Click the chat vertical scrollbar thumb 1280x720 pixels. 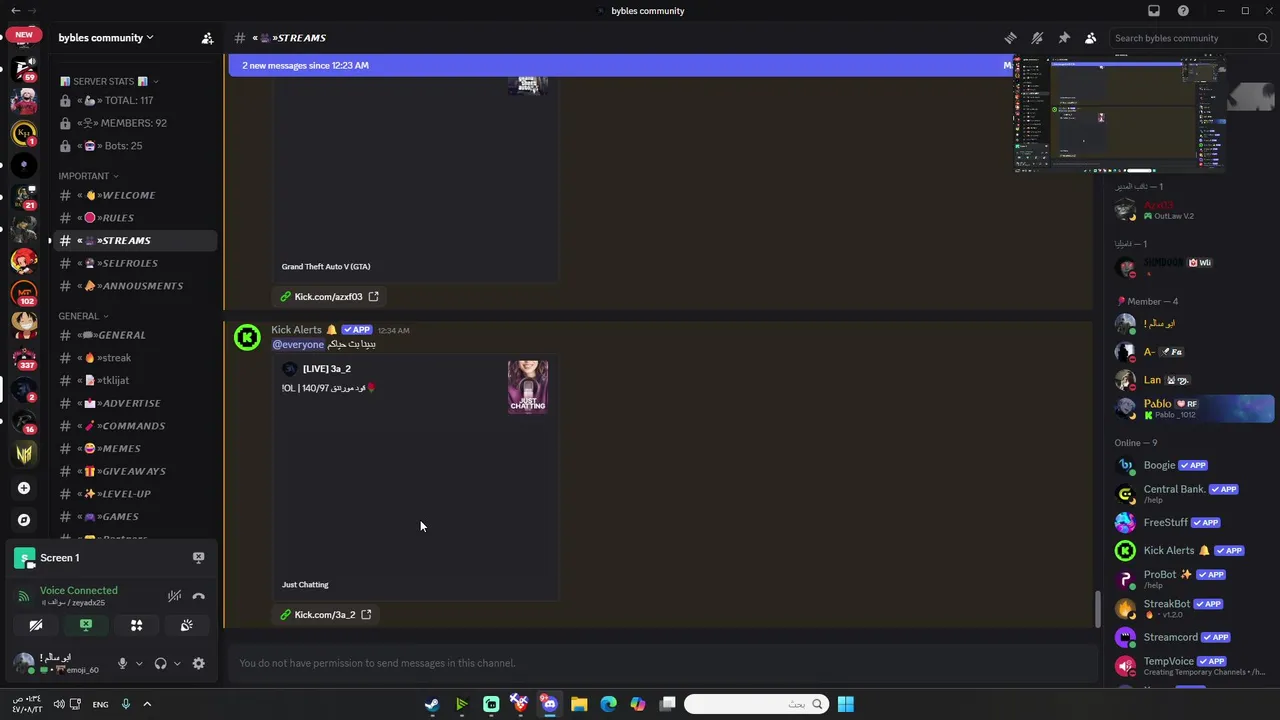1098,608
